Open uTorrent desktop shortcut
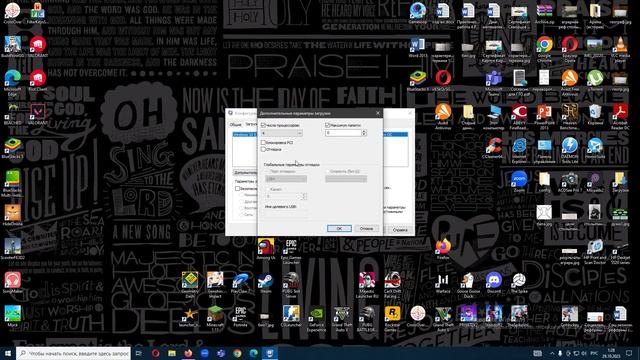640x360 pixels. point(595,79)
